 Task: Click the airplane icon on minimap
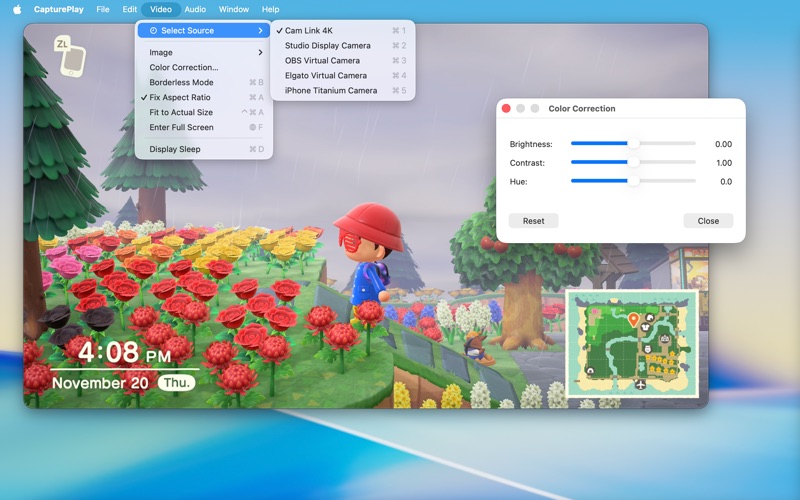(x=640, y=384)
